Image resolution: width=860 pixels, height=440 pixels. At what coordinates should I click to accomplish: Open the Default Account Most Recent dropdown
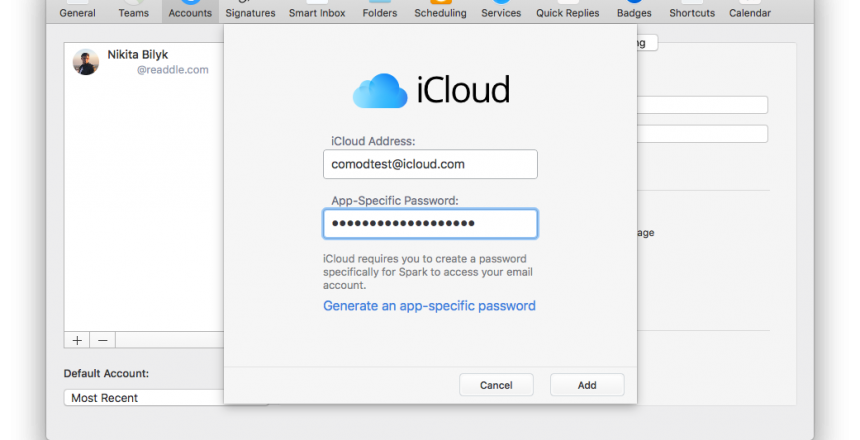pos(144,398)
